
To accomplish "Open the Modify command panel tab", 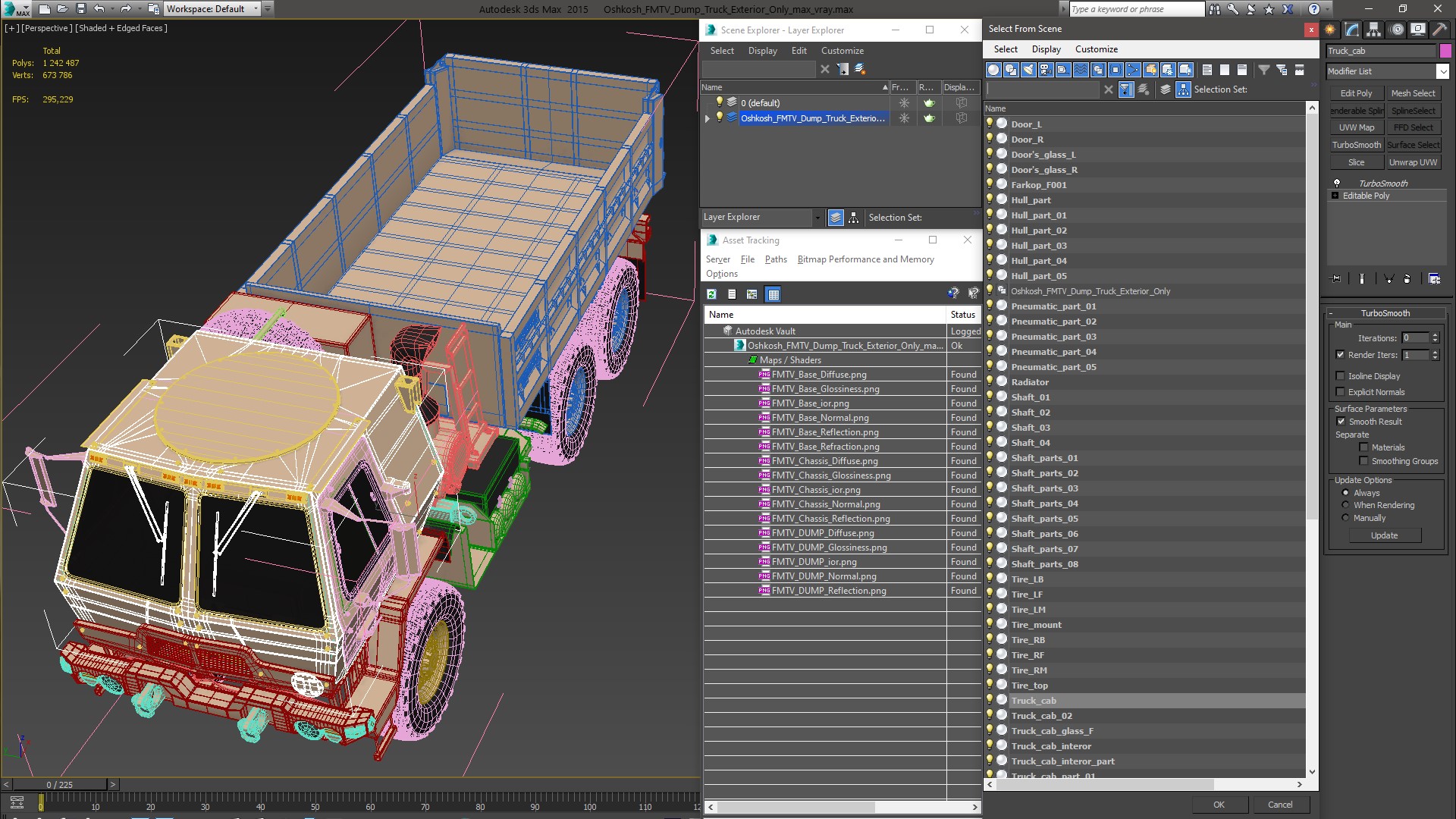I will (1352, 30).
